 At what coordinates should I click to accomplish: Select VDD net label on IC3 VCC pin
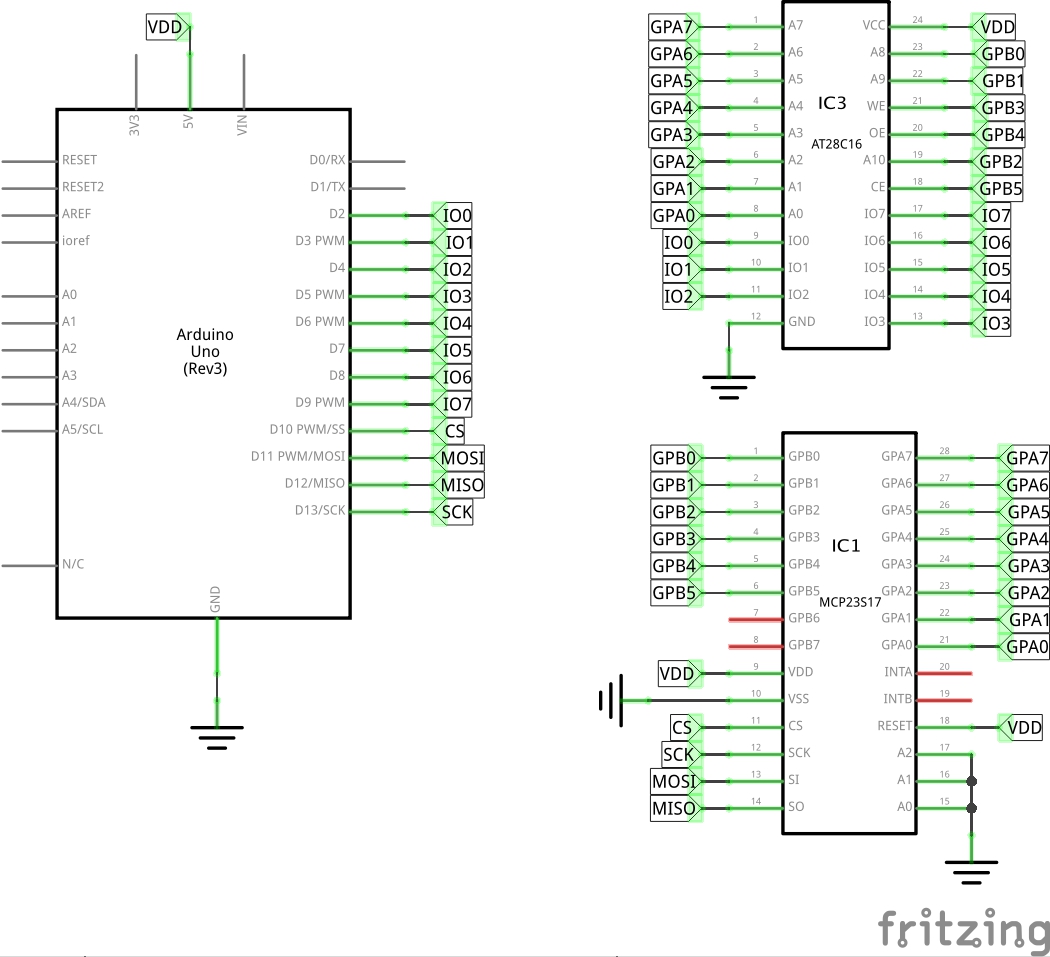[994, 27]
